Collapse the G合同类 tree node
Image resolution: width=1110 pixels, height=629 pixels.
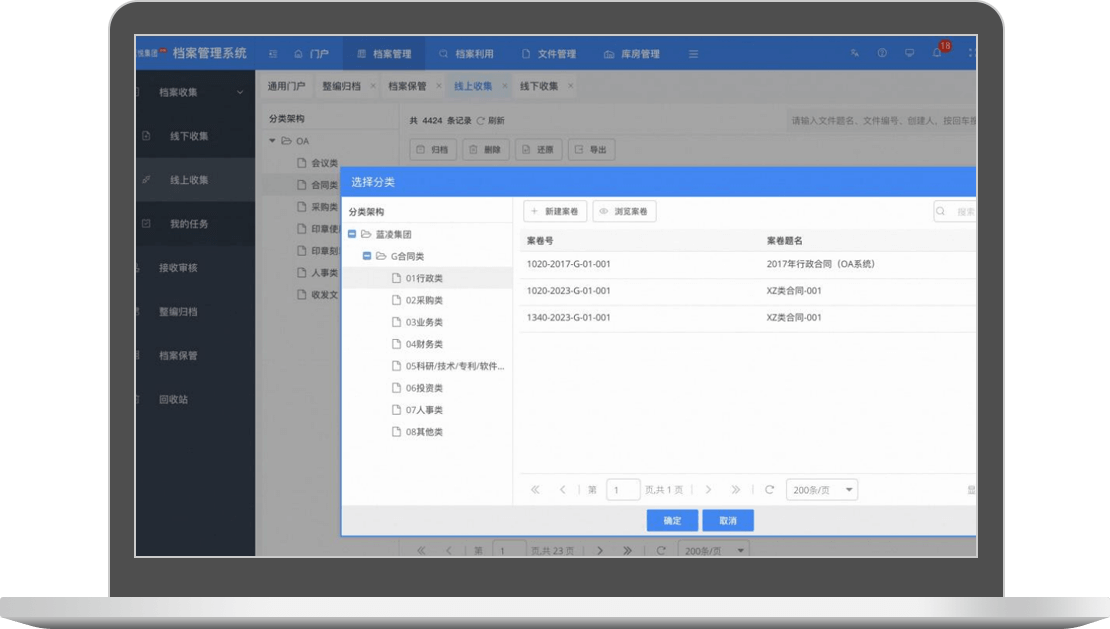click(367, 257)
